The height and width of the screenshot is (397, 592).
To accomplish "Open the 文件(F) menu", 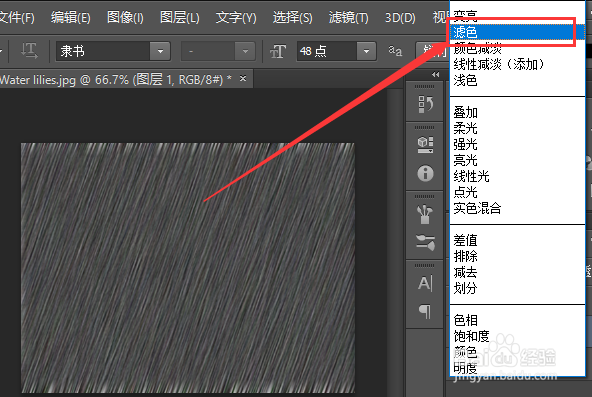I will tap(17, 17).
